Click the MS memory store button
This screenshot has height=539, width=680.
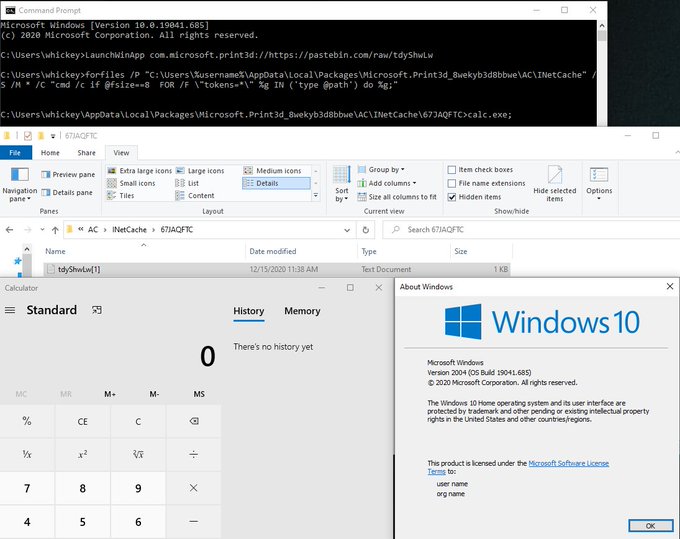pyautogui.click(x=199, y=394)
